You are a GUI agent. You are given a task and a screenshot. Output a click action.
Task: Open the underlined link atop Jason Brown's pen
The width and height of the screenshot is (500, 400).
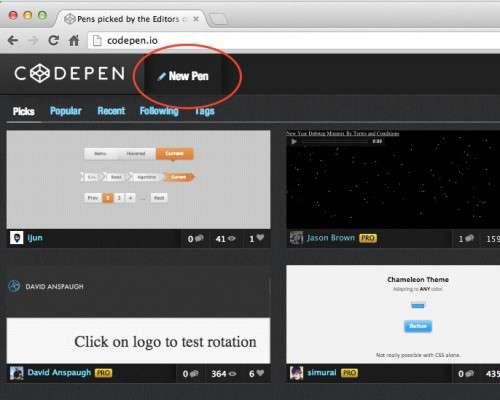(343, 134)
